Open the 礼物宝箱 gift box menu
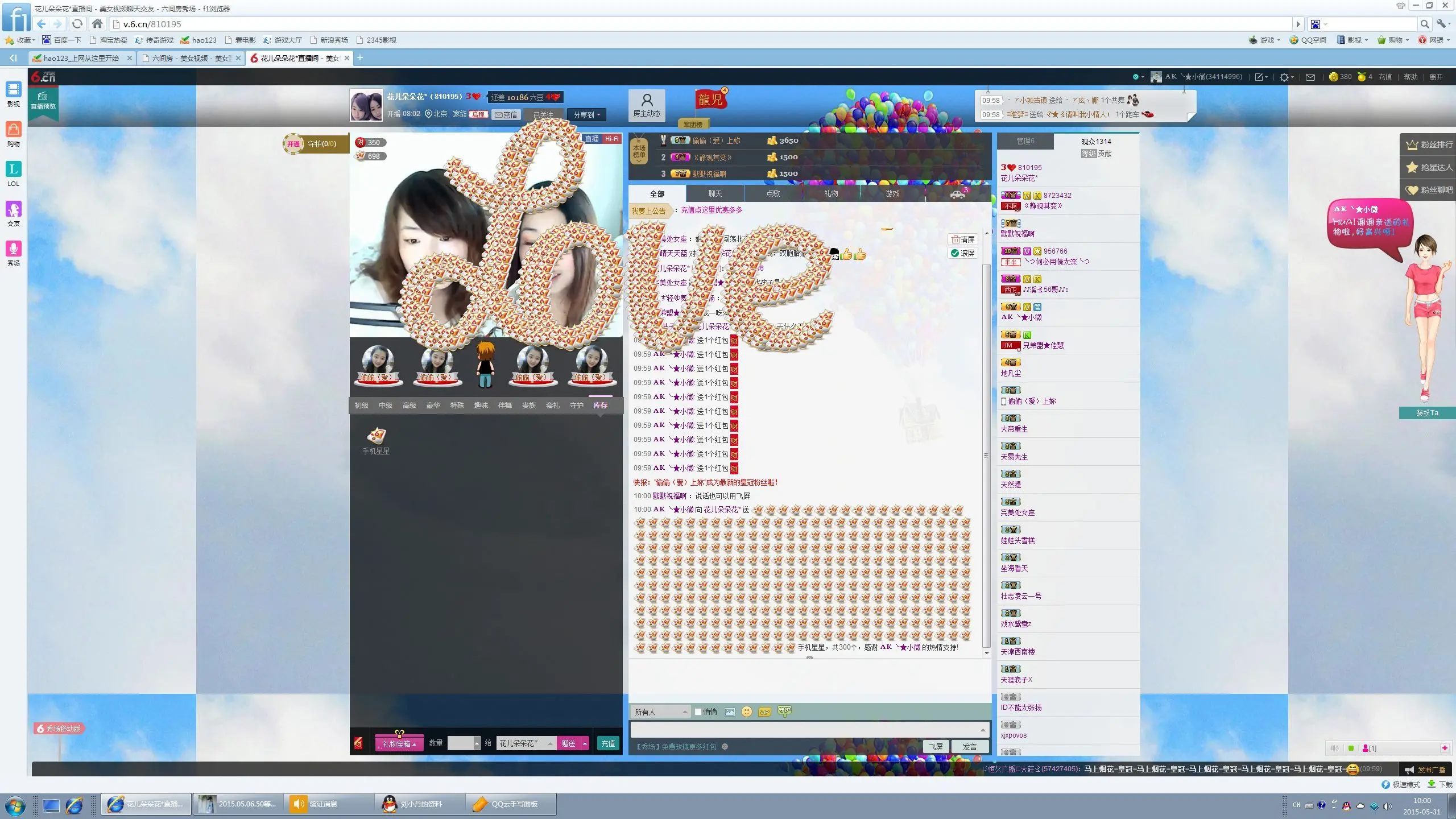The height and width of the screenshot is (819, 1456). (x=399, y=743)
